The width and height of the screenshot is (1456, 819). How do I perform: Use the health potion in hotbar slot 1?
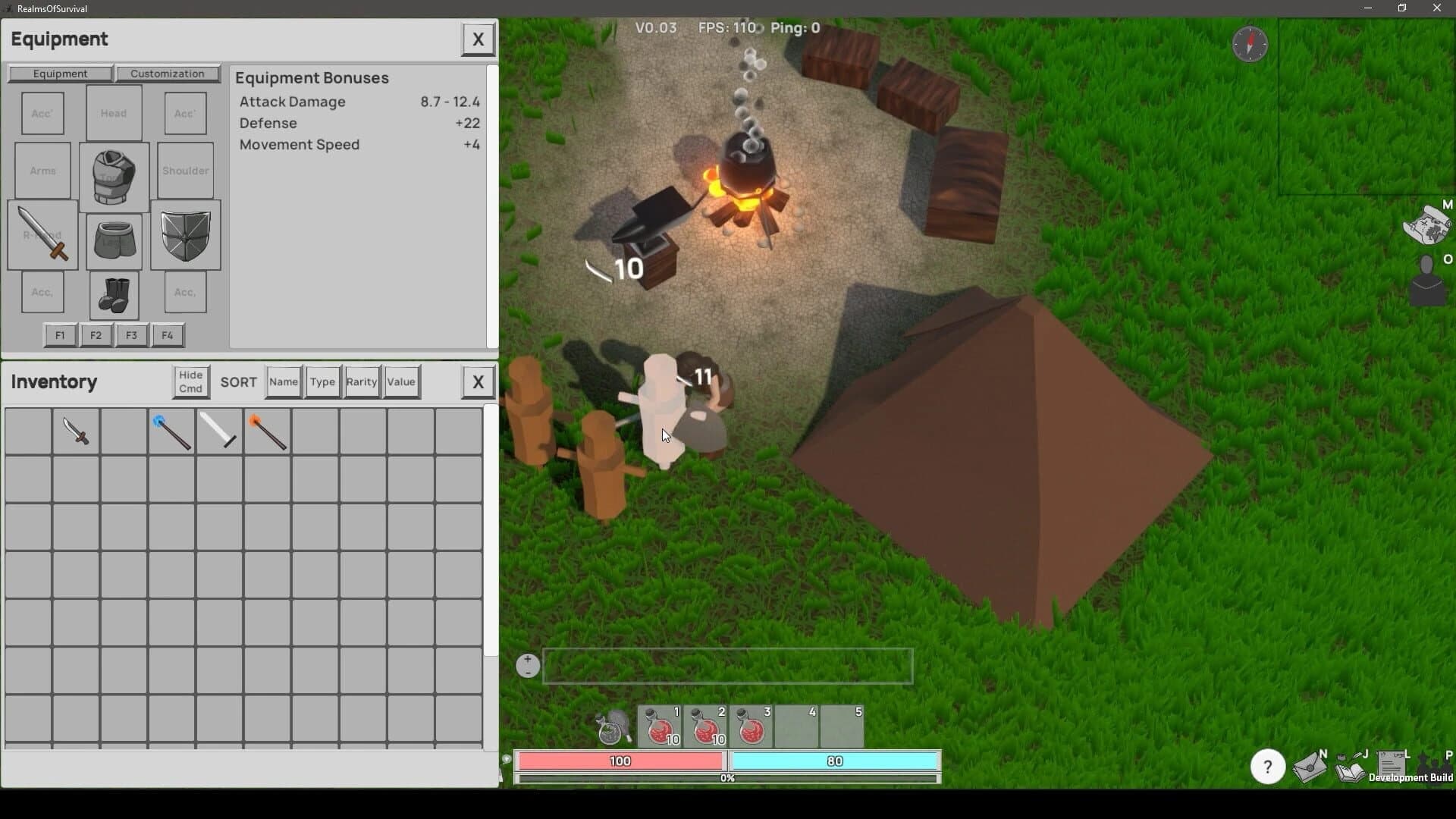point(660,726)
